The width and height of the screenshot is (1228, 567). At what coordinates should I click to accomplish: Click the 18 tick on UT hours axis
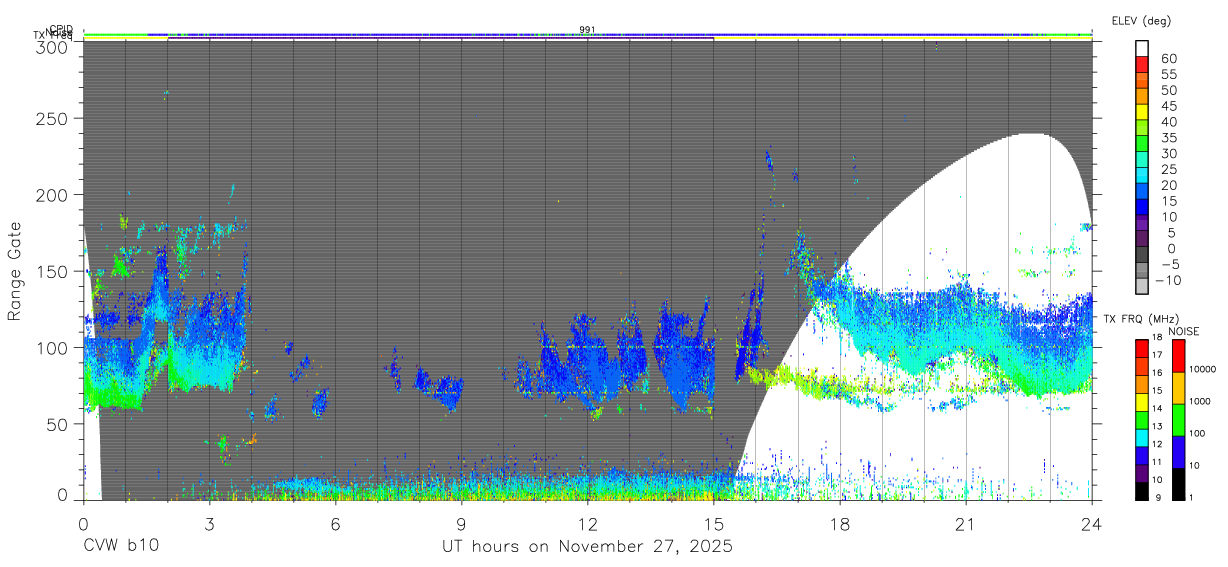(x=839, y=523)
